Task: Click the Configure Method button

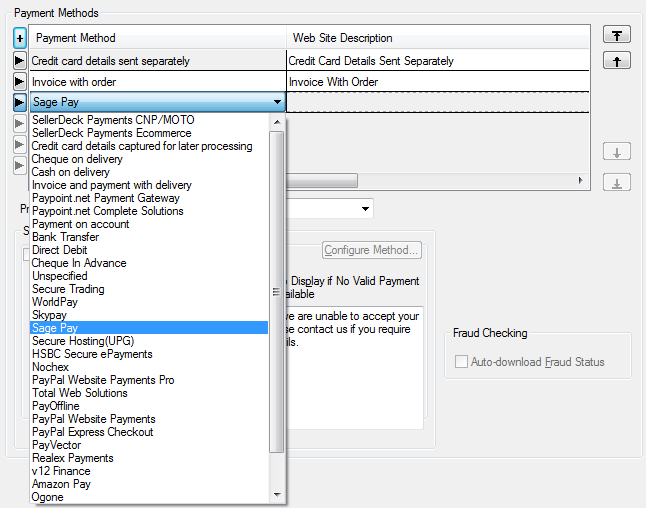Action: pyautogui.click(x=372, y=250)
